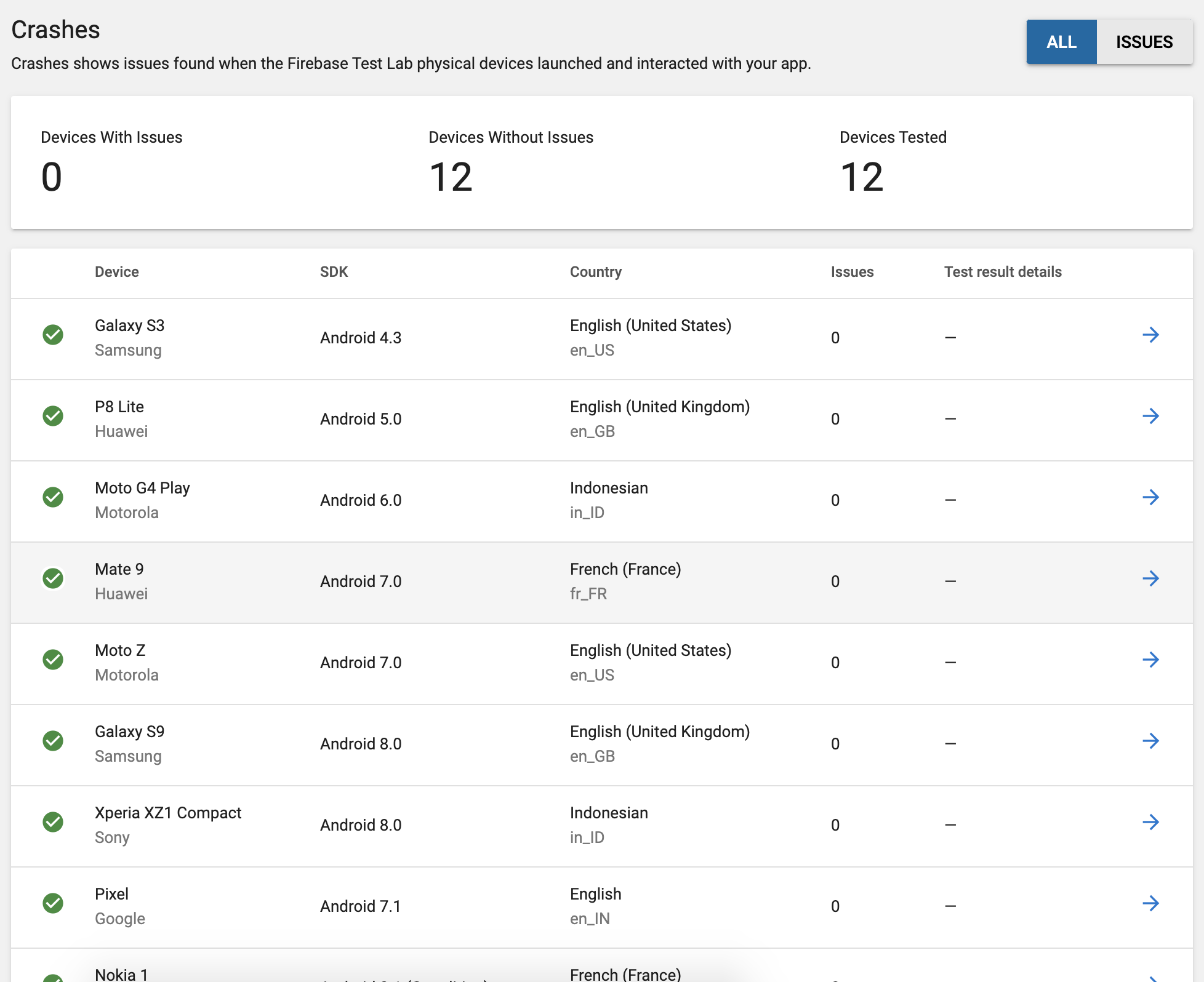Click Moto Z row arrow icon

[1150, 660]
